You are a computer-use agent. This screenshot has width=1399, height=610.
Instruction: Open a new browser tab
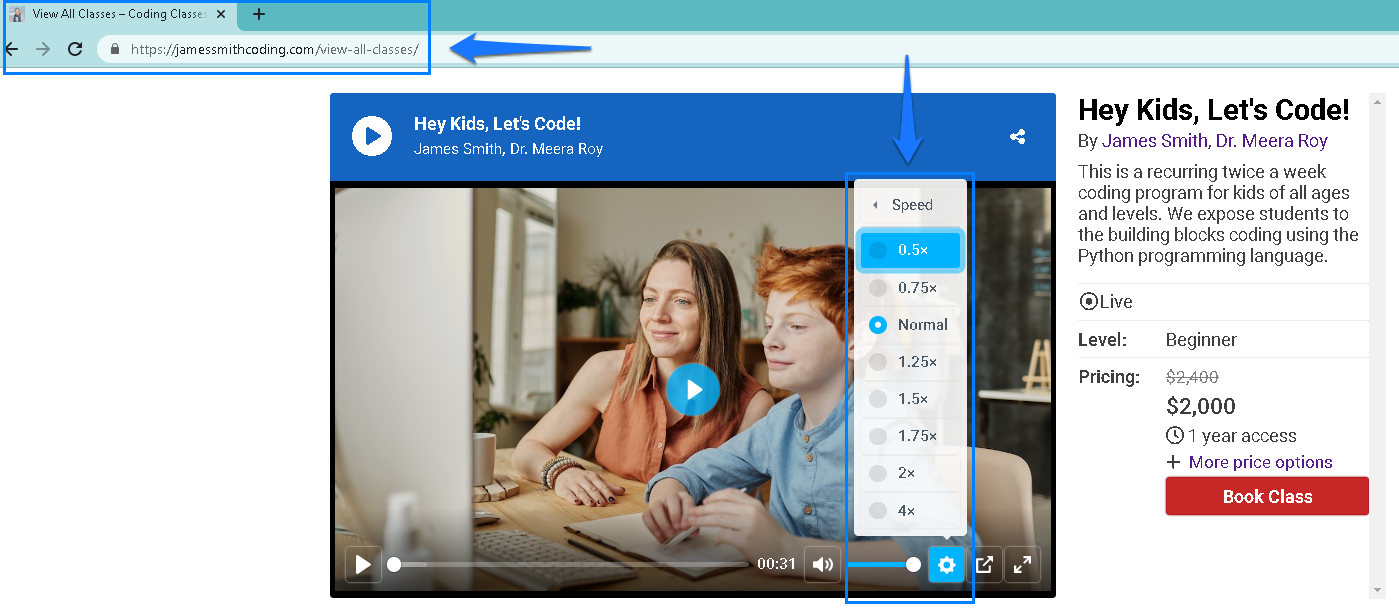[x=259, y=14]
